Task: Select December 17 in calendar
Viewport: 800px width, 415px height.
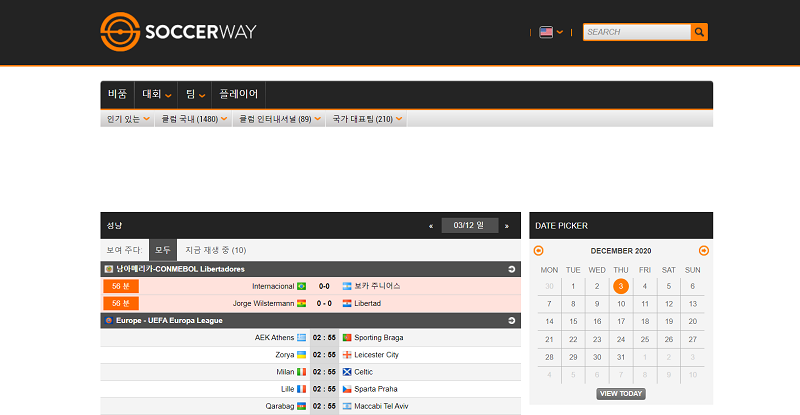Action: tap(621, 322)
